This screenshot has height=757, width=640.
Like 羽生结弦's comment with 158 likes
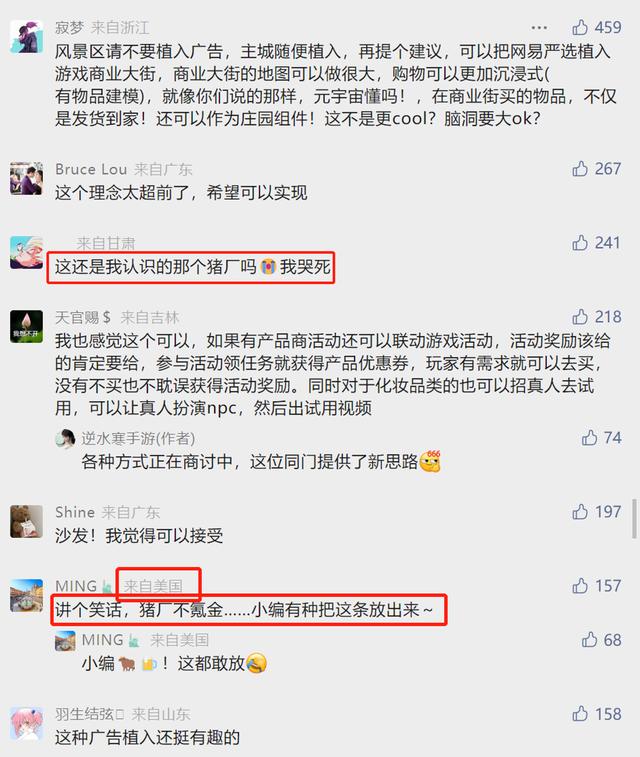pos(580,714)
